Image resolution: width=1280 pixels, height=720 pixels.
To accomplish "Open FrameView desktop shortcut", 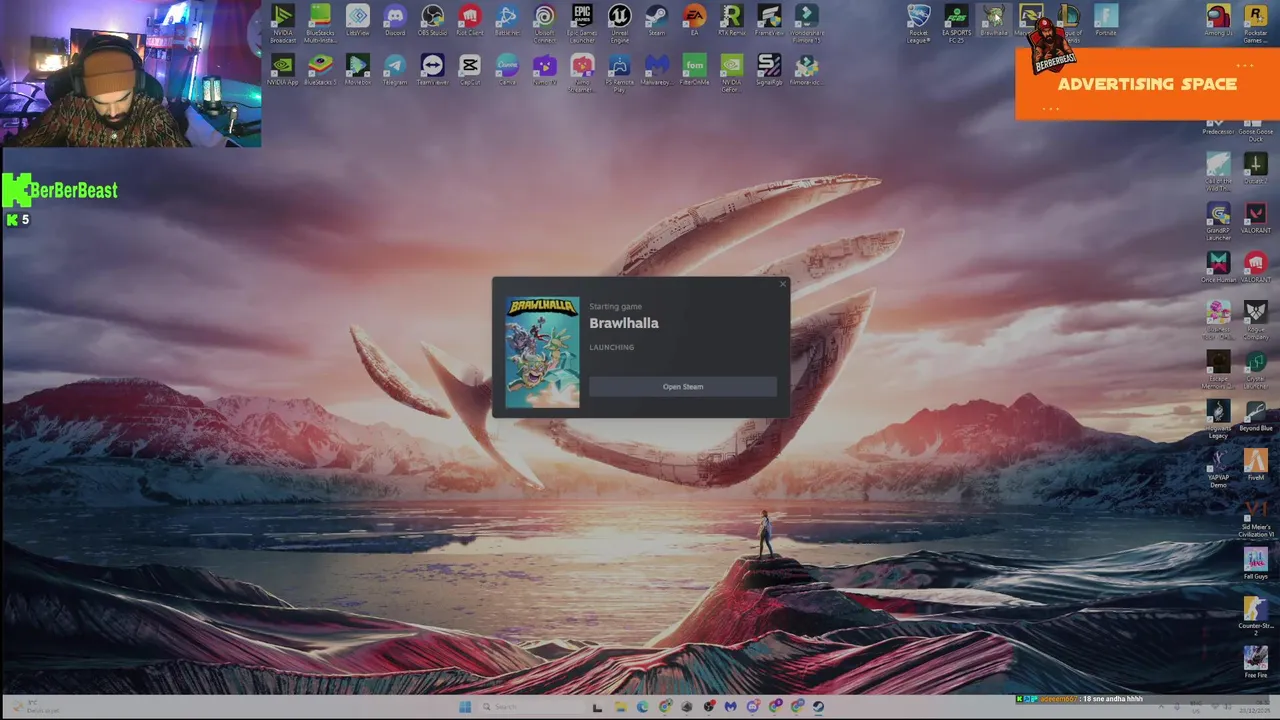I will tap(769, 20).
